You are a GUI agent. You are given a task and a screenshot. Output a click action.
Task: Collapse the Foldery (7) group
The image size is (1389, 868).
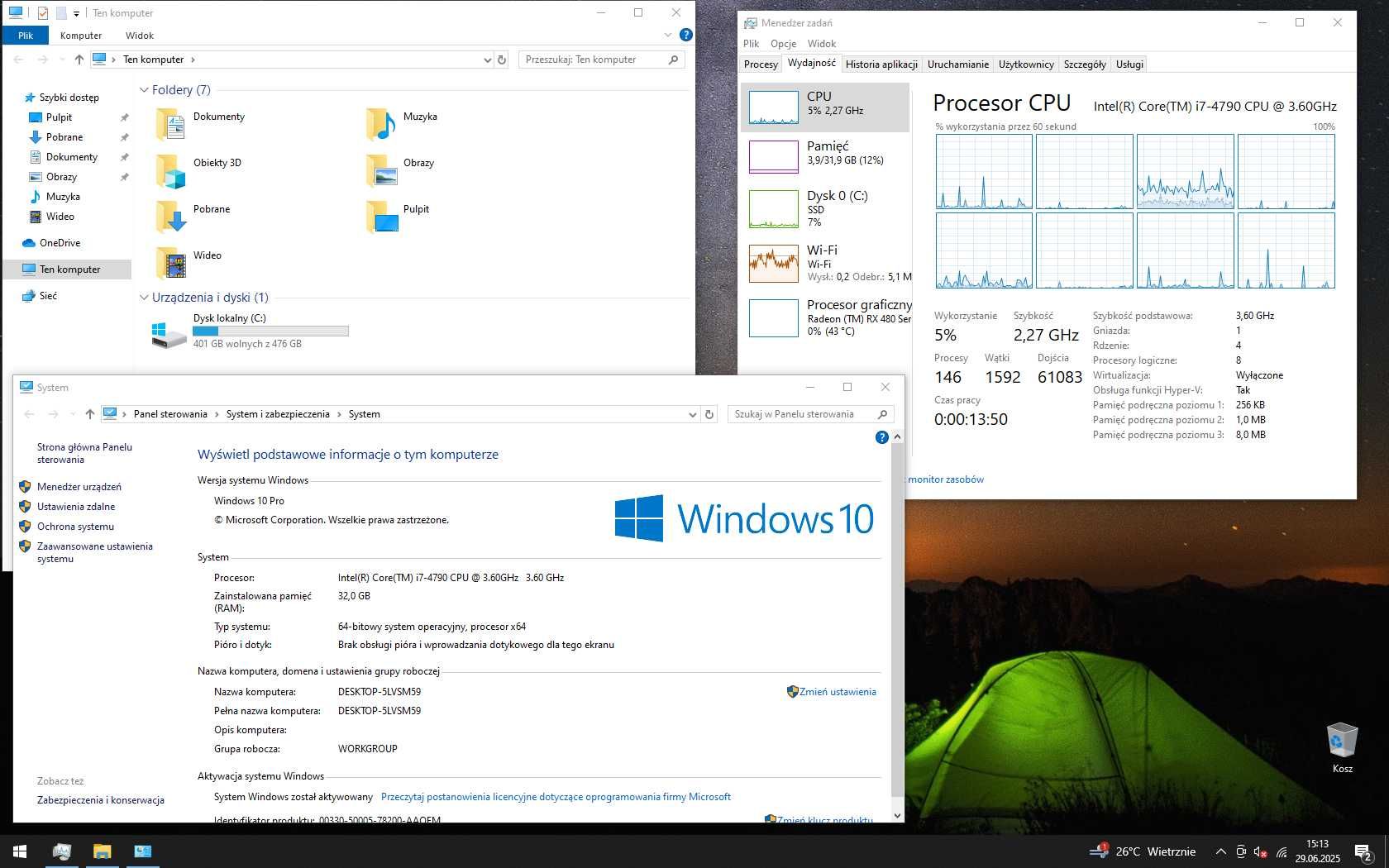pos(144,89)
